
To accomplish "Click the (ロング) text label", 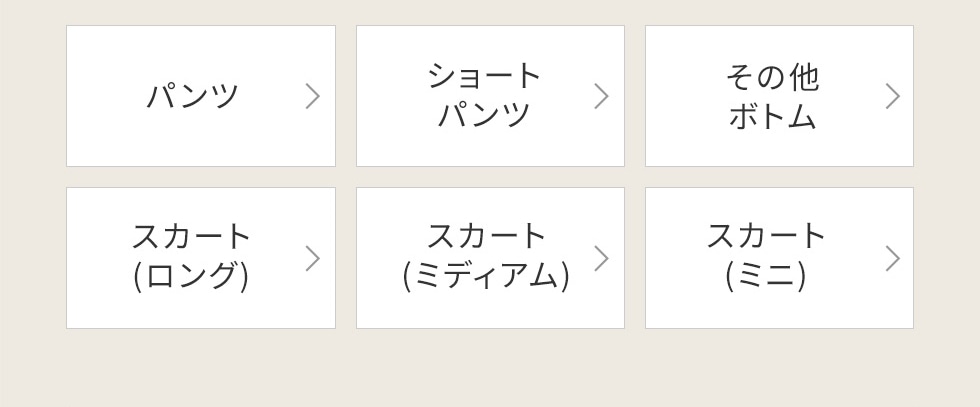I will click(191, 277).
